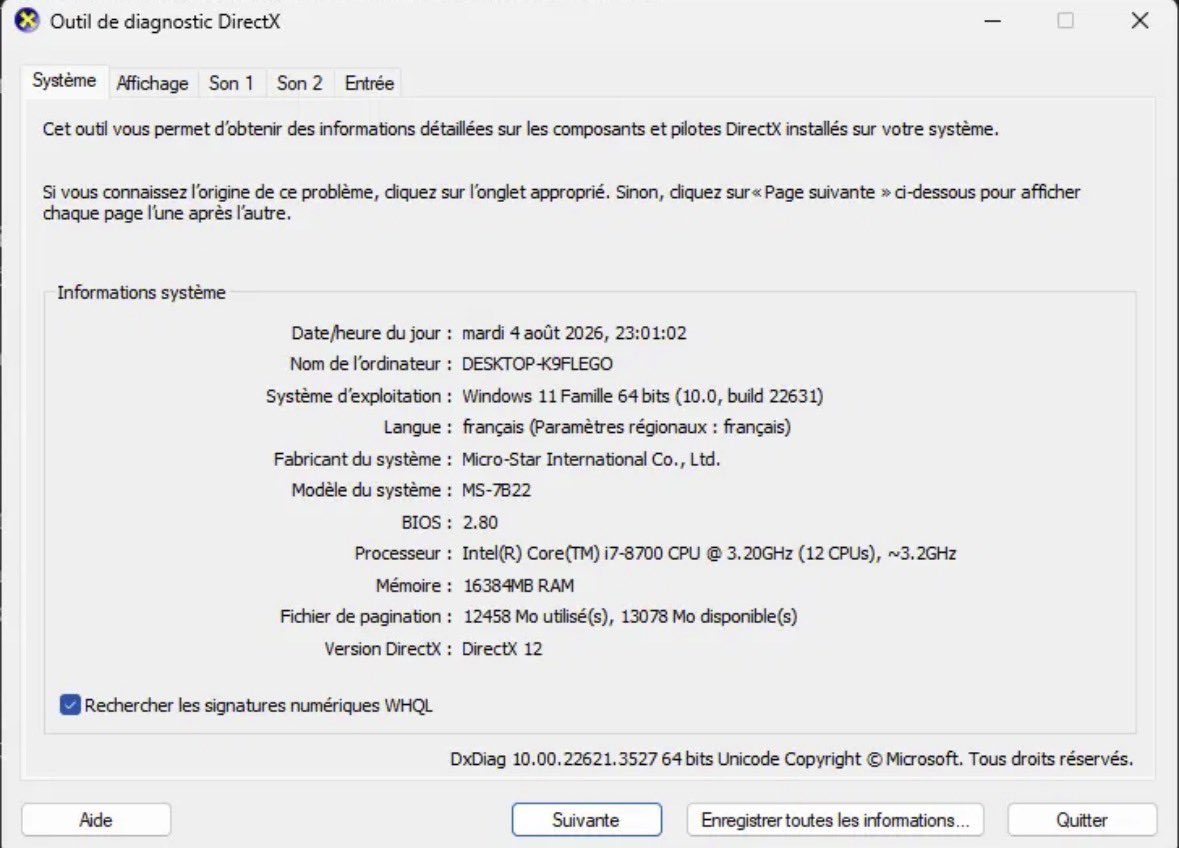This screenshot has width=1179, height=848.
Task: Click the Système d'exploitation label
Action: coord(359,396)
